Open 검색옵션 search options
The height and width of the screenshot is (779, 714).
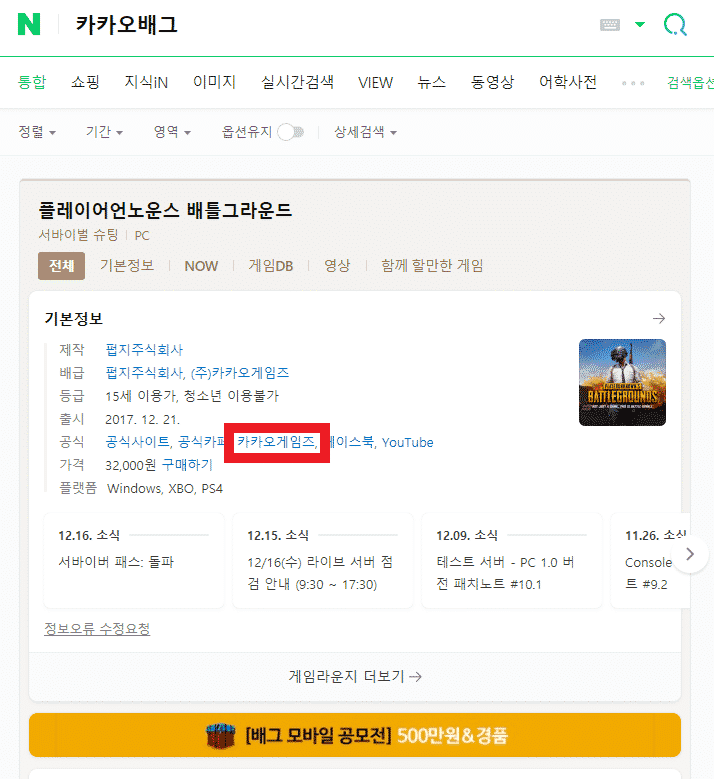point(690,82)
